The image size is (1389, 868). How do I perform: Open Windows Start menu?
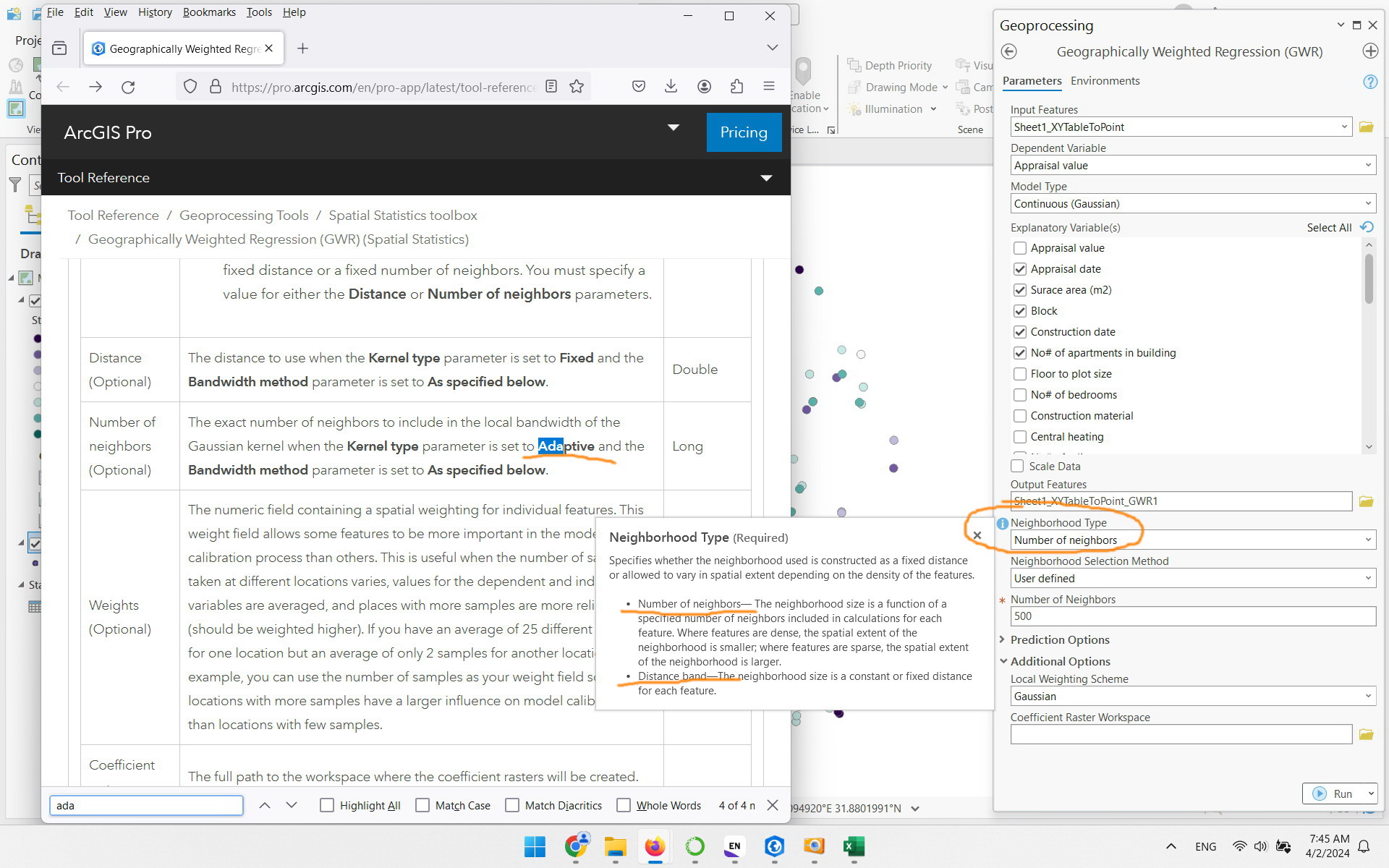[x=535, y=846]
